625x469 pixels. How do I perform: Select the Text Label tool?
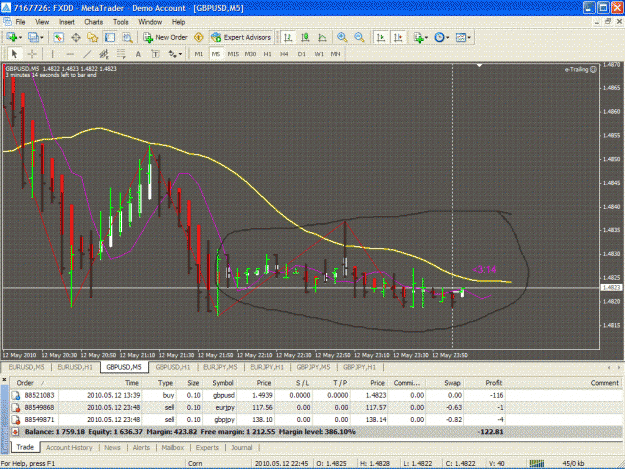[x=155, y=54]
